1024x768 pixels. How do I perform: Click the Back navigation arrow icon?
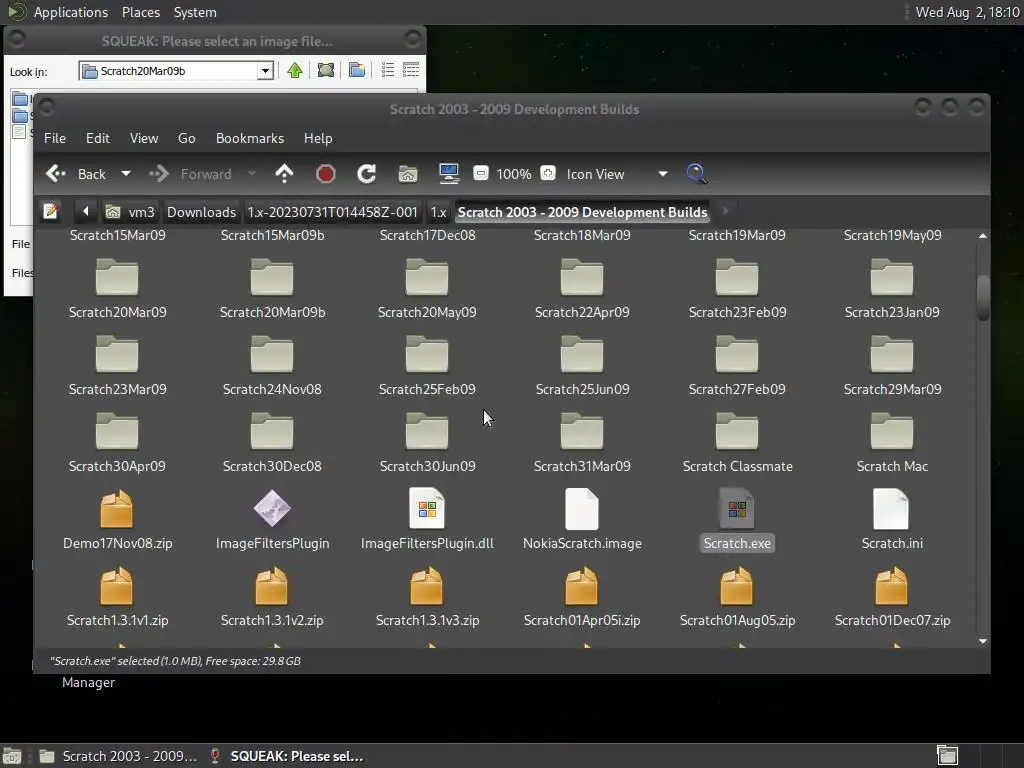56,174
